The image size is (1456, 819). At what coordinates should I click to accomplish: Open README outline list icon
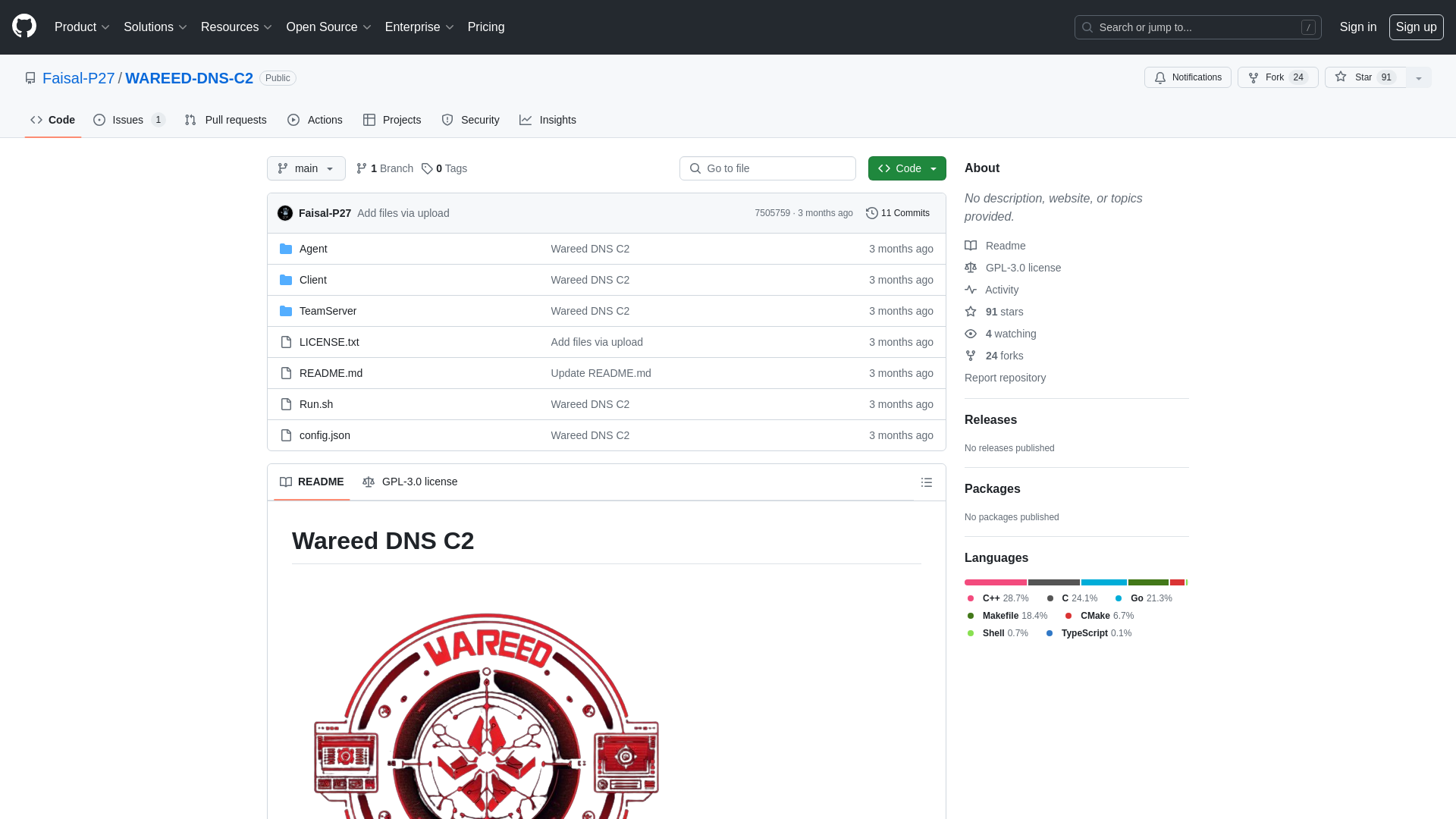(927, 482)
